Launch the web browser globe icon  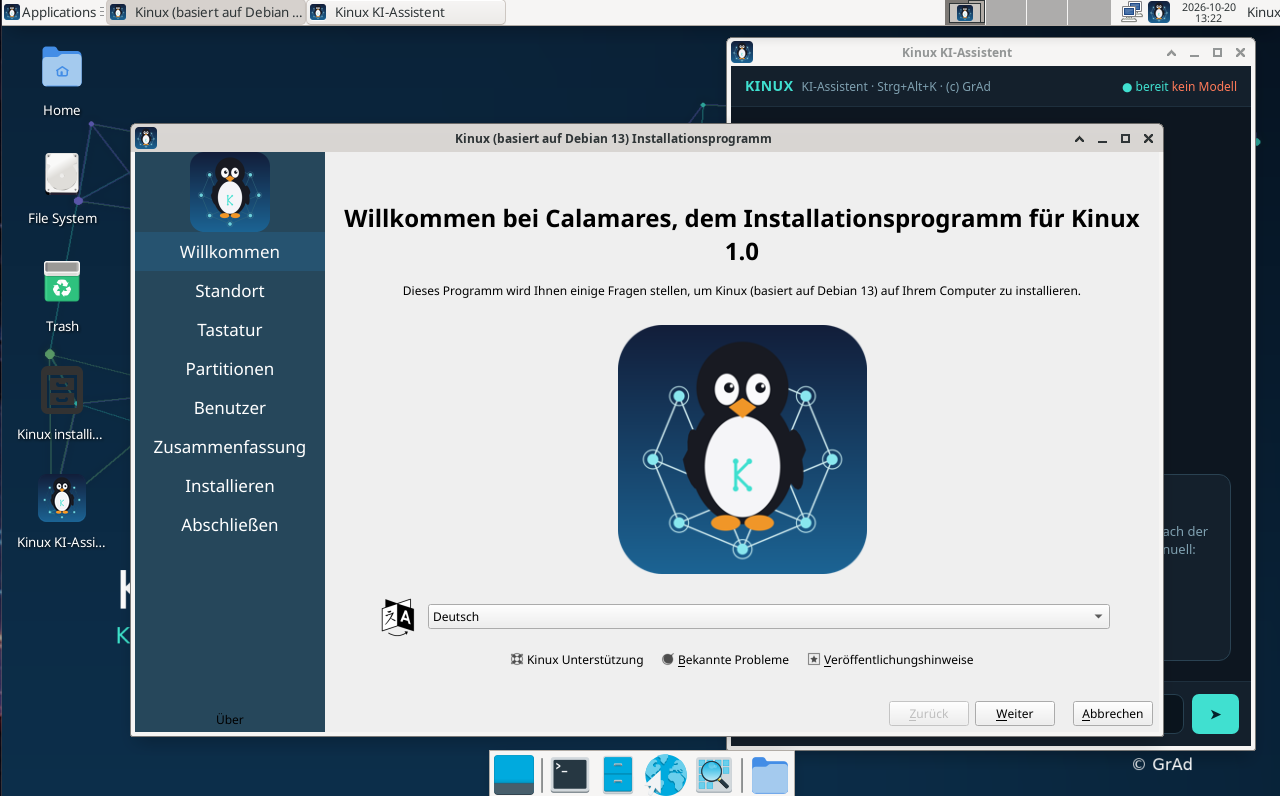click(665, 775)
